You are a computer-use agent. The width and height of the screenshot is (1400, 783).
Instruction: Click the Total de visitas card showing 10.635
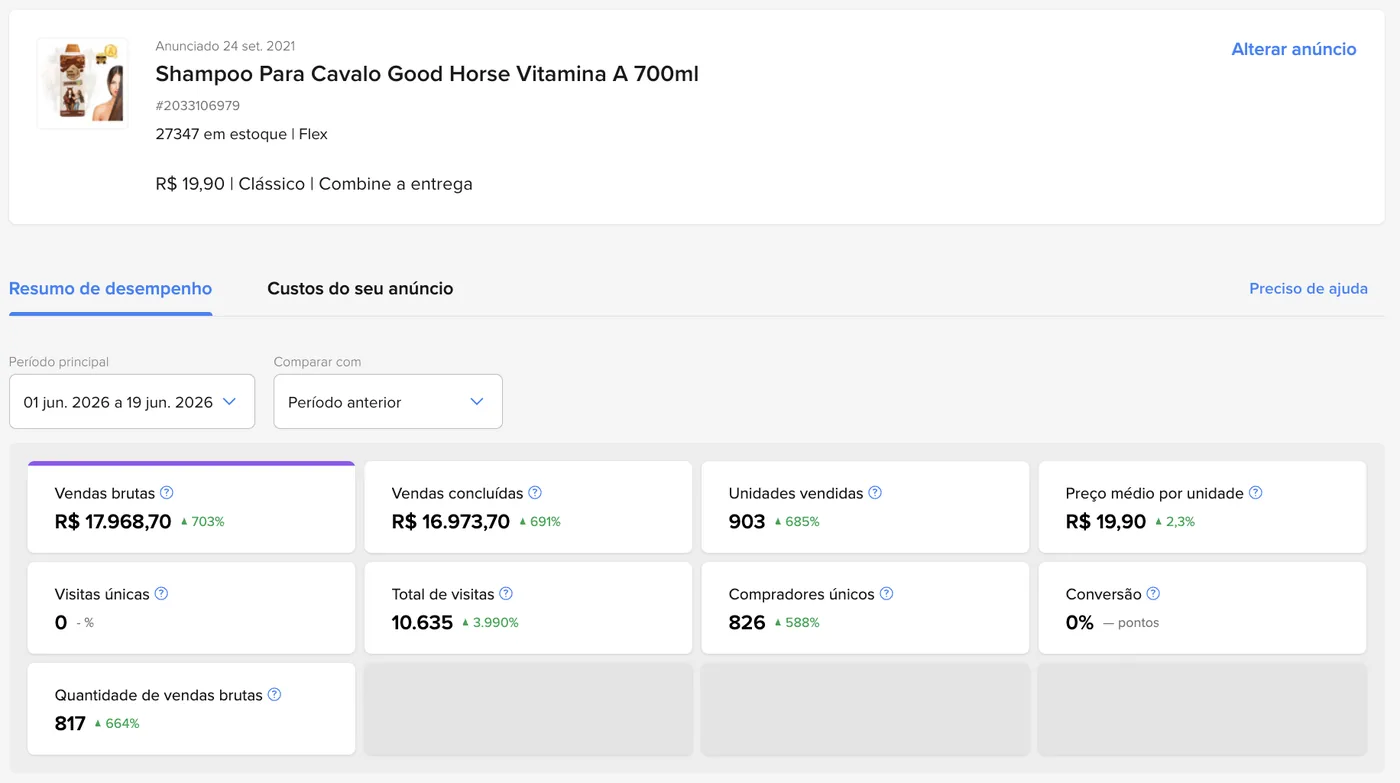(528, 608)
